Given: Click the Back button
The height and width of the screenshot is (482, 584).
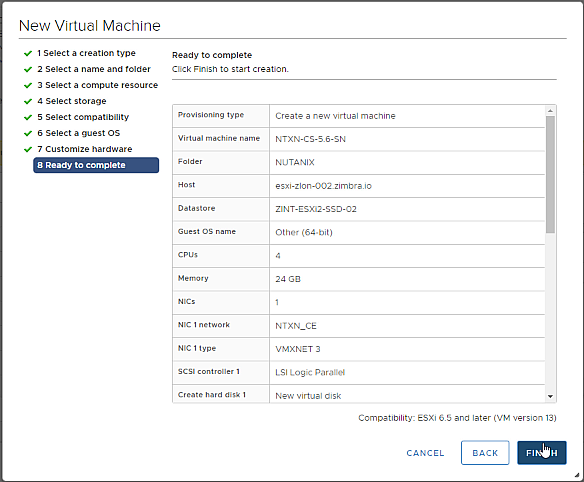Looking at the screenshot, I should click(485, 453).
